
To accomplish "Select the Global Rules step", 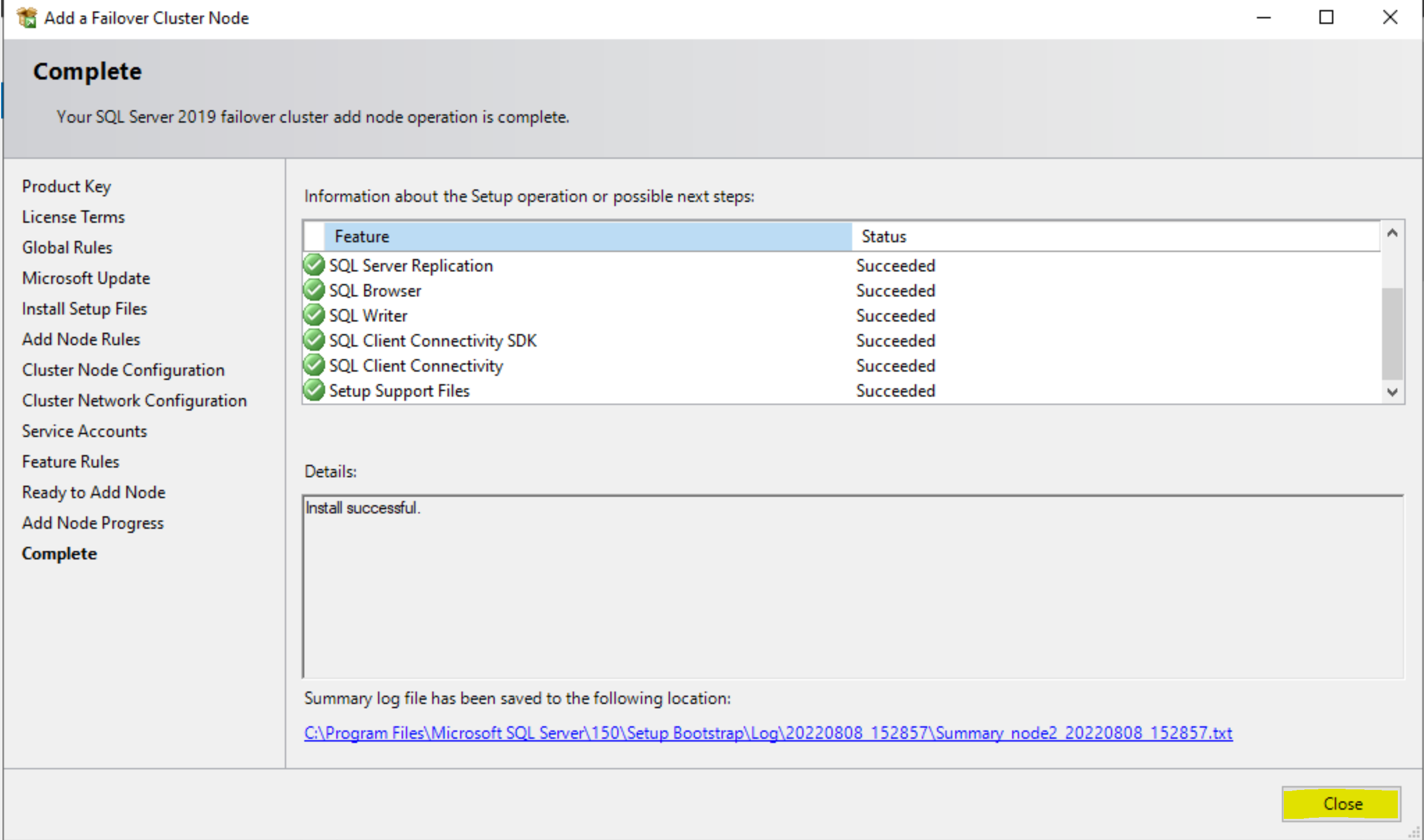I will pos(67,248).
